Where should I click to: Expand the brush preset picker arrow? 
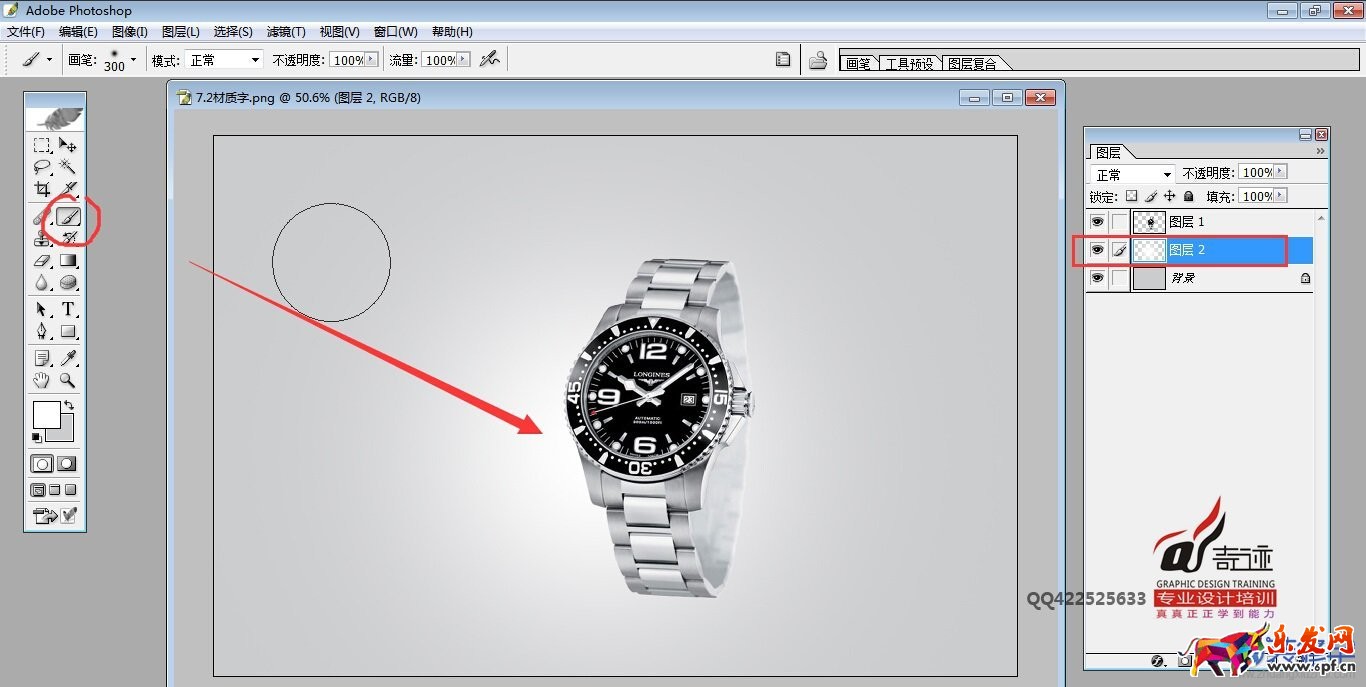[133, 60]
